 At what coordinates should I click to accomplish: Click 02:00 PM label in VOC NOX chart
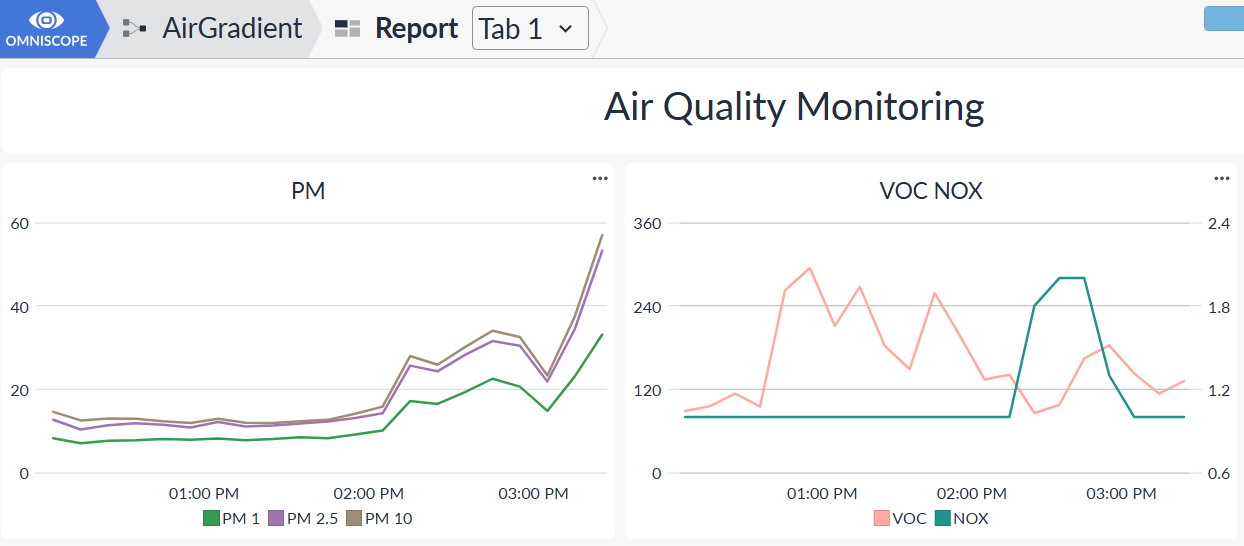pyautogui.click(x=972, y=493)
